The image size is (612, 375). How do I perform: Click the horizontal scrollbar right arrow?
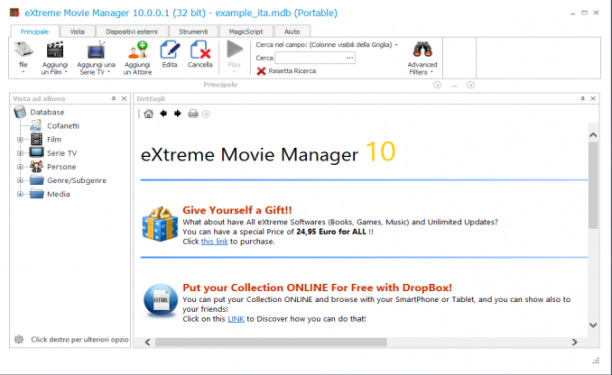(575, 342)
